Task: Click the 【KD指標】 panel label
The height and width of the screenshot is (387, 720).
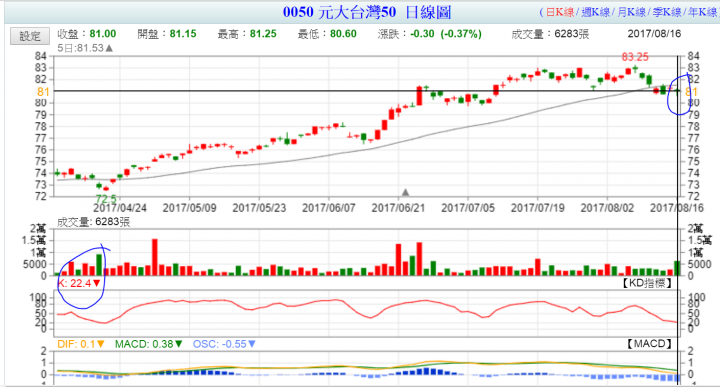Action: pos(647,283)
